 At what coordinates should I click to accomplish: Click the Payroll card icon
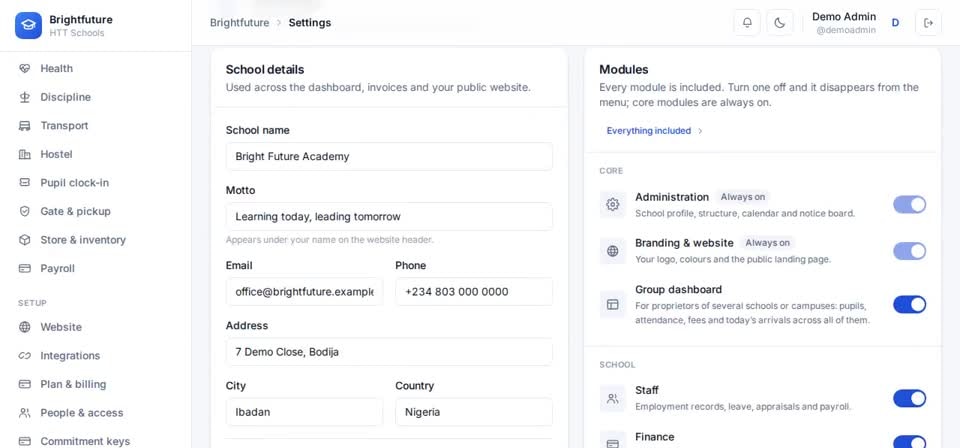(24, 269)
